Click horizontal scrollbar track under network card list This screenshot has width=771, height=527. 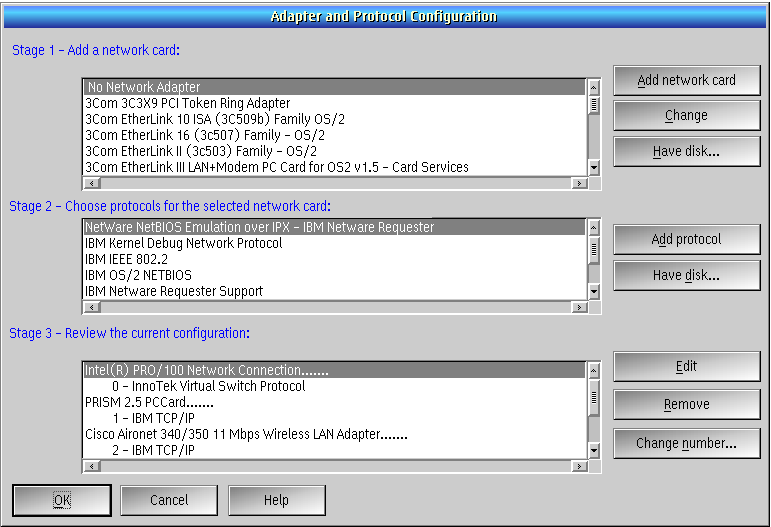coord(336,183)
